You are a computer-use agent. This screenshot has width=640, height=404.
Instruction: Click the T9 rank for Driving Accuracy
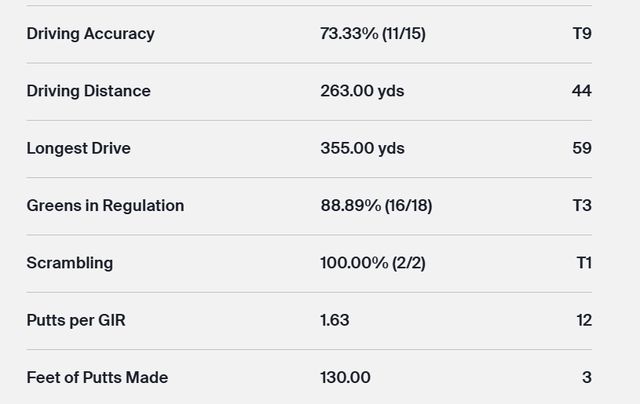coord(582,33)
